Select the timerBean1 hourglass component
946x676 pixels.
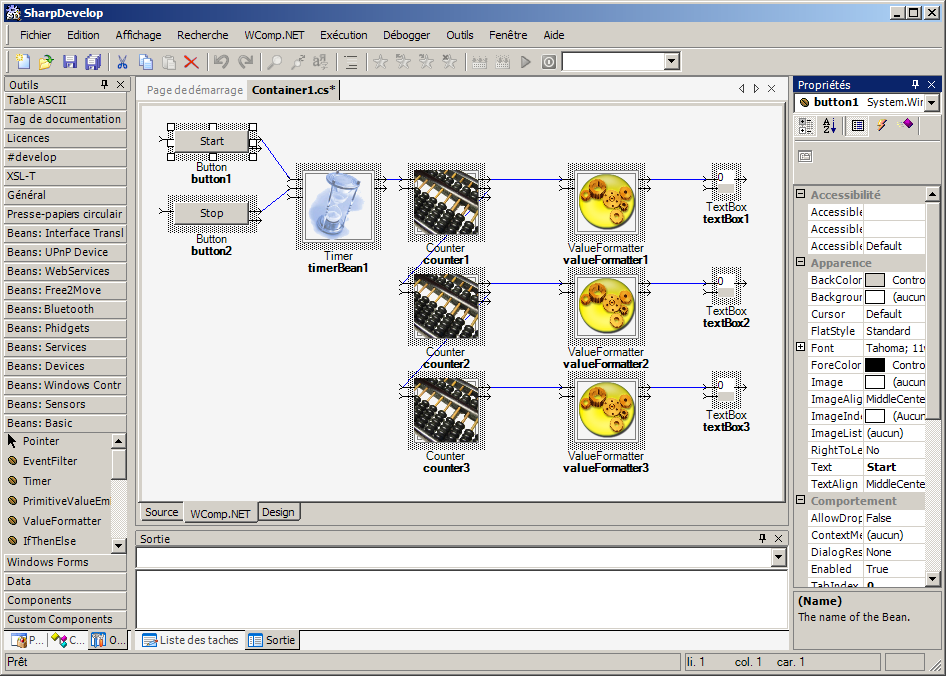[x=338, y=206]
